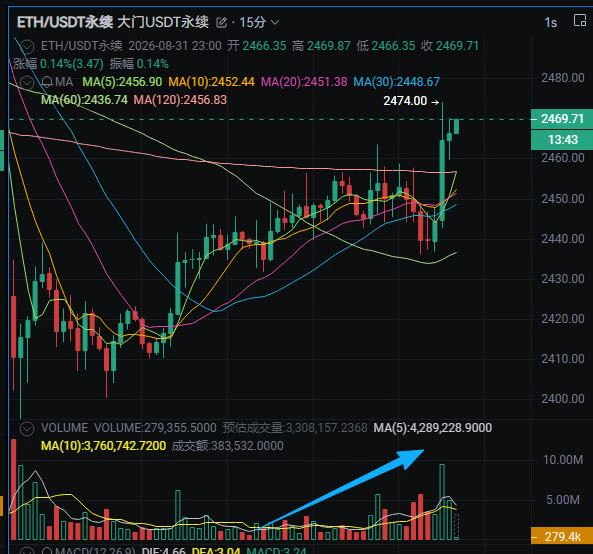The width and height of the screenshot is (593, 554).
Task: Click the MACD(12,26,9) indicator label
Action: click(95, 551)
